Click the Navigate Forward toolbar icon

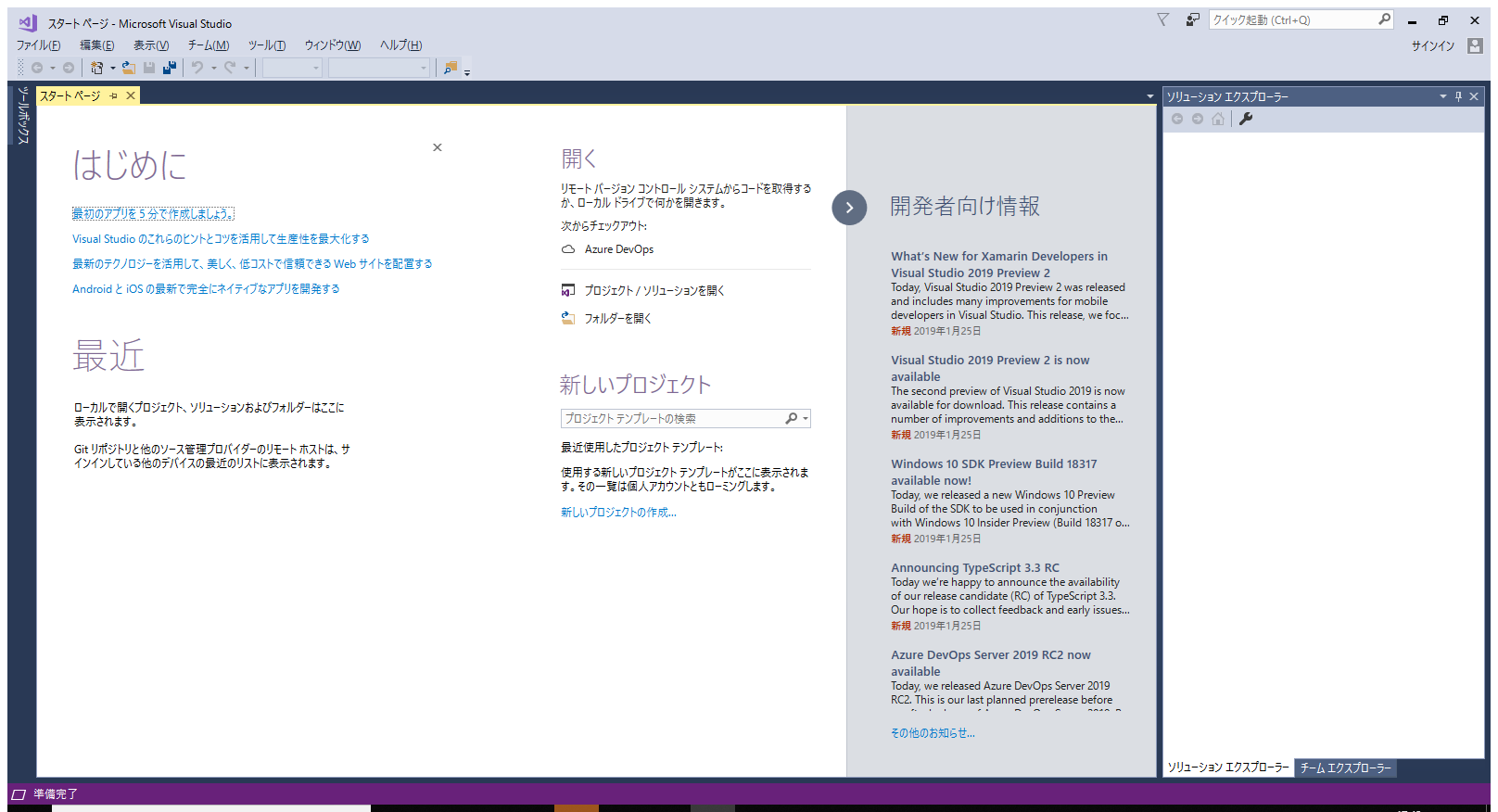[x=69, y=68]
